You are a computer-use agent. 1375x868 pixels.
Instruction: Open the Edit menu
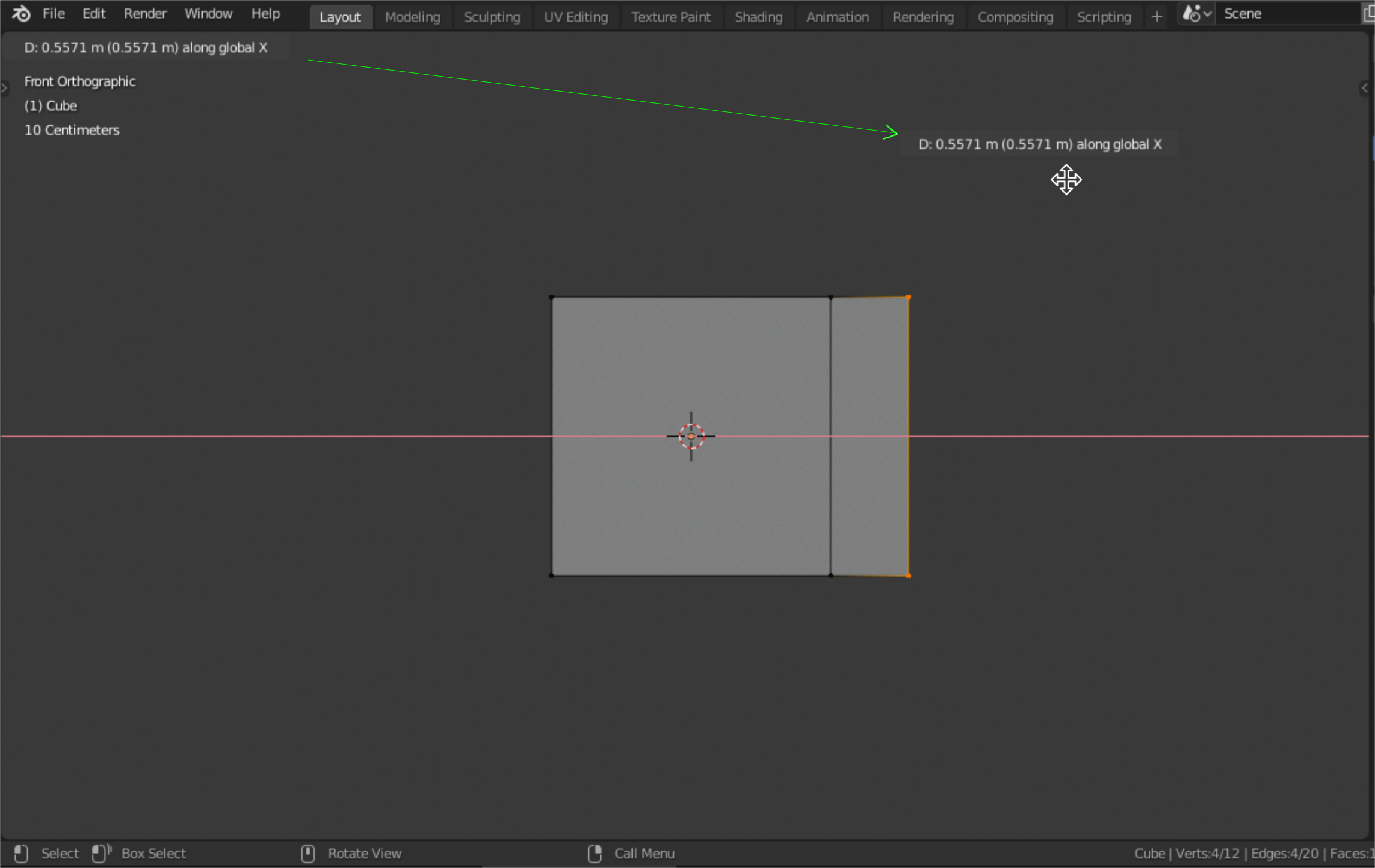pyautogui.click(x=94, y=13)
